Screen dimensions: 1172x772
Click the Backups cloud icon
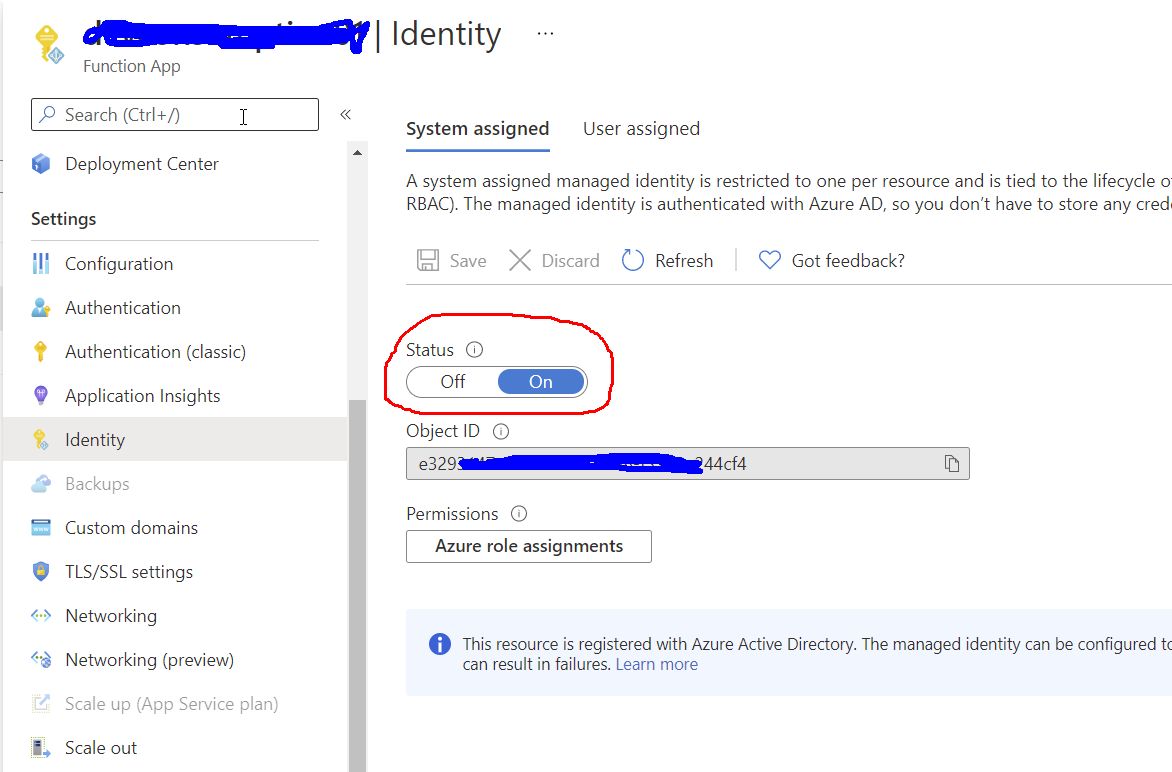point(41,484)
